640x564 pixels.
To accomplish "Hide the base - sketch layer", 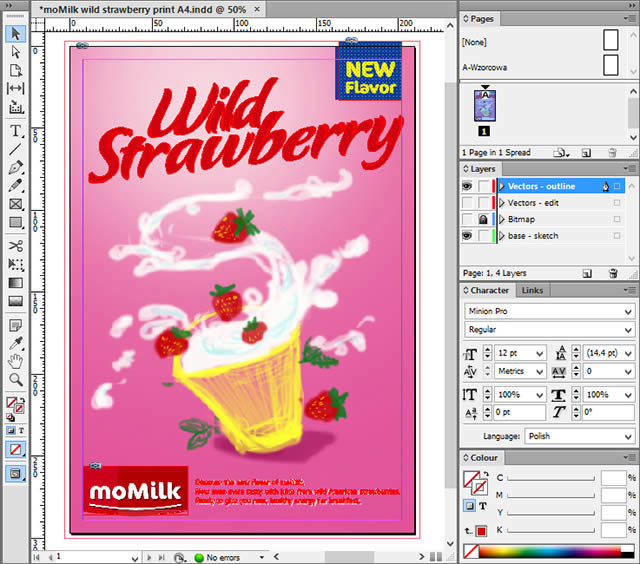I will (x=467, y=236).
